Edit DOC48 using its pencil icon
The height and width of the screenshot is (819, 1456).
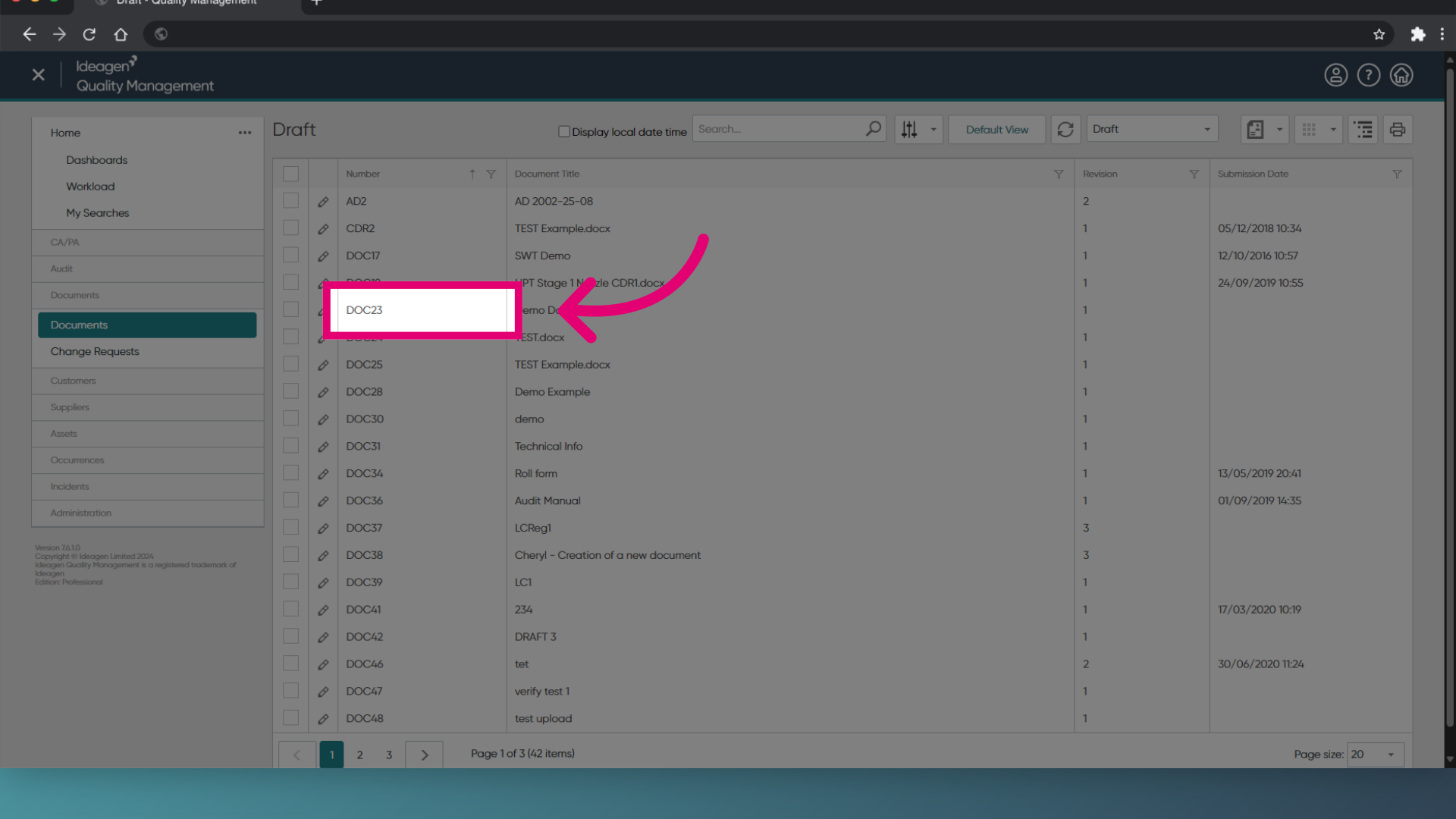(x=323, y=719)
